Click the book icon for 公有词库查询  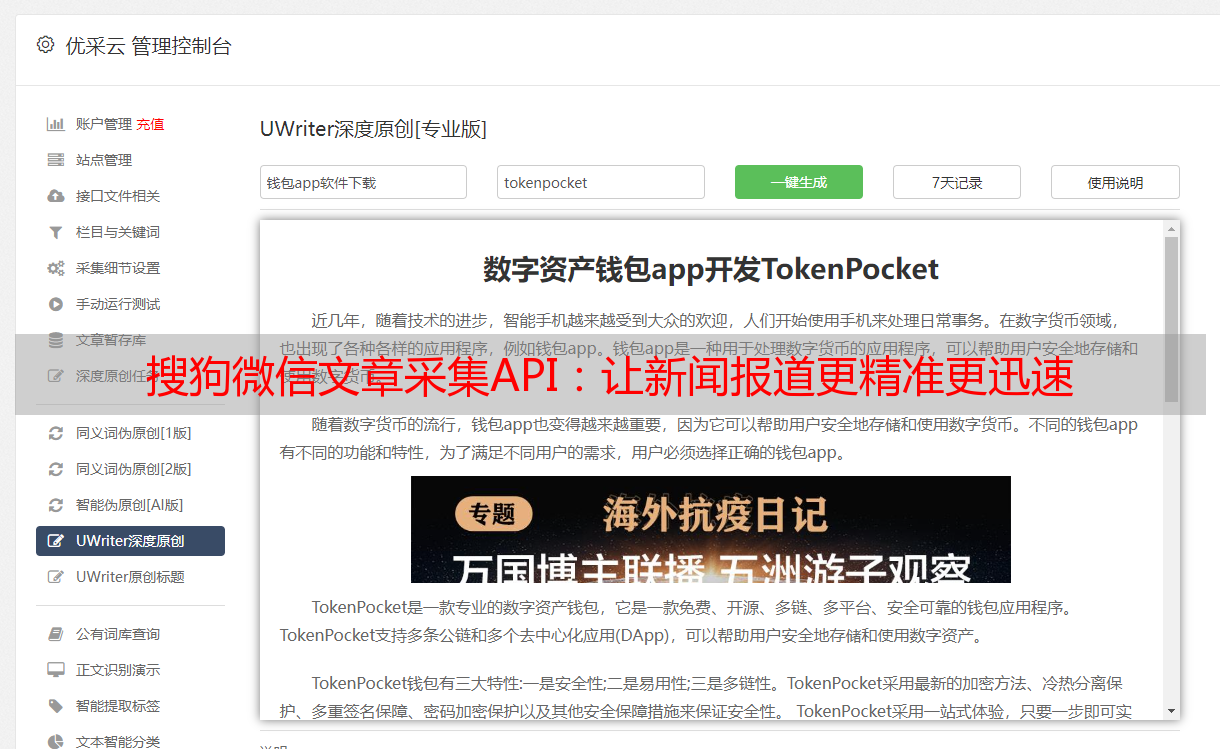[x=56, y=634]
